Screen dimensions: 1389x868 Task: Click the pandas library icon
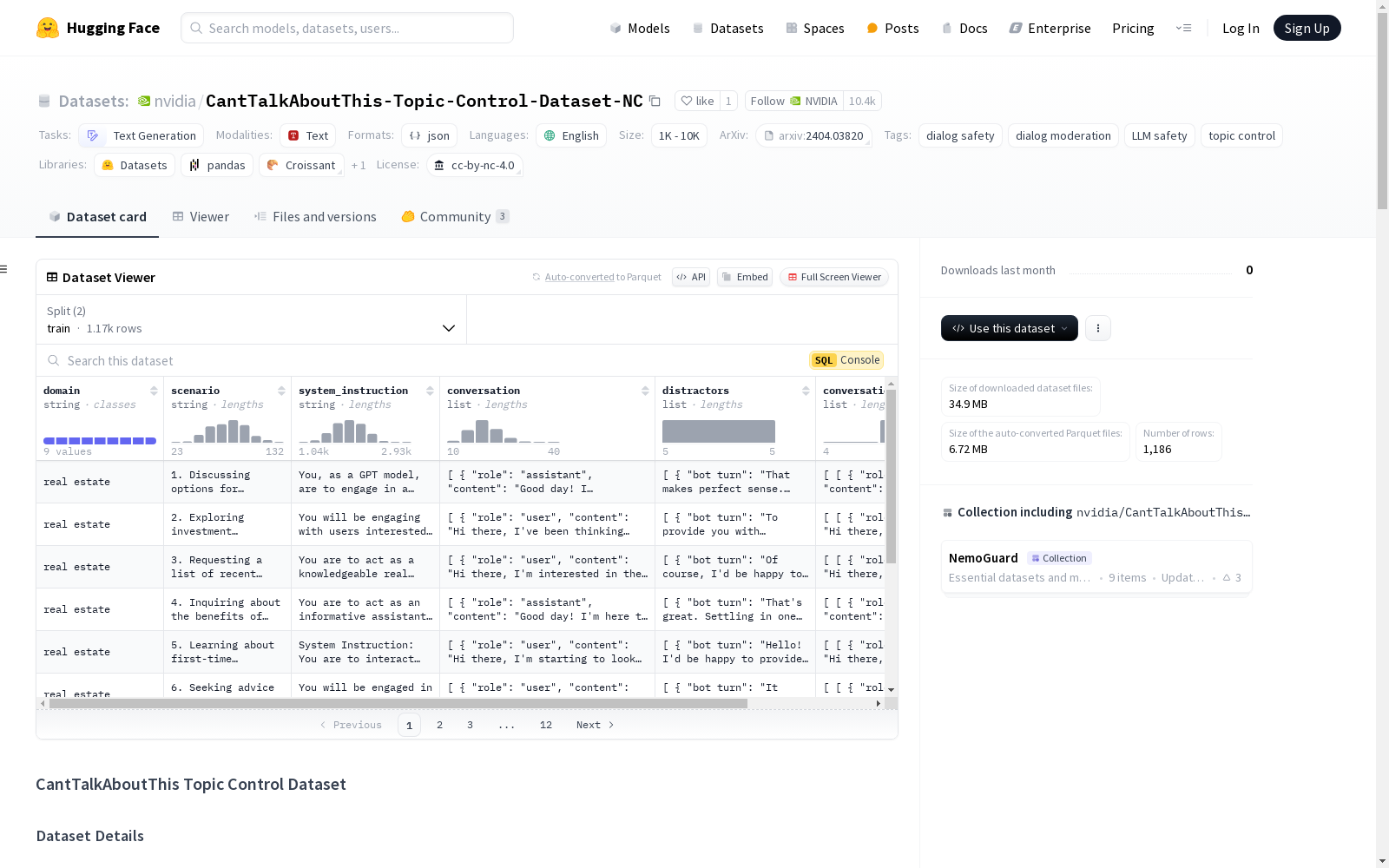pos(194,165)
